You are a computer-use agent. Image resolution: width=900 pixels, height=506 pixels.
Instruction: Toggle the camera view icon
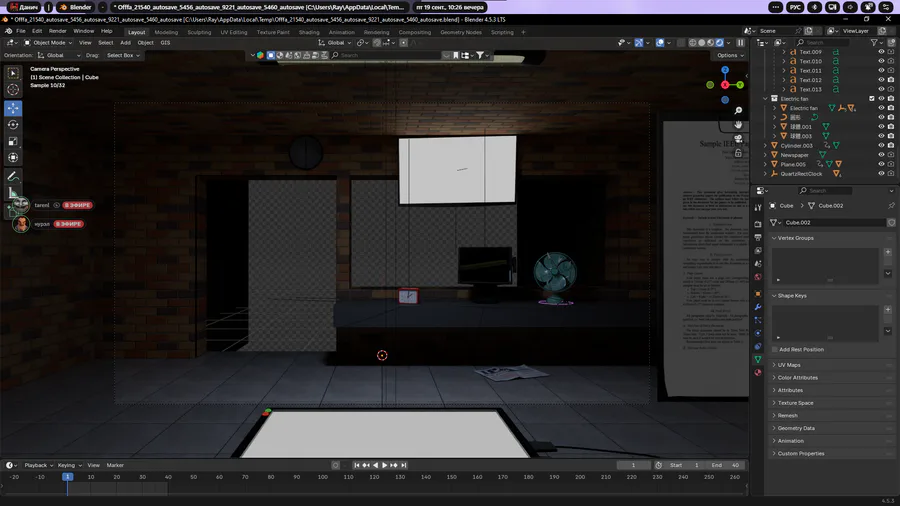click(738, 139)
